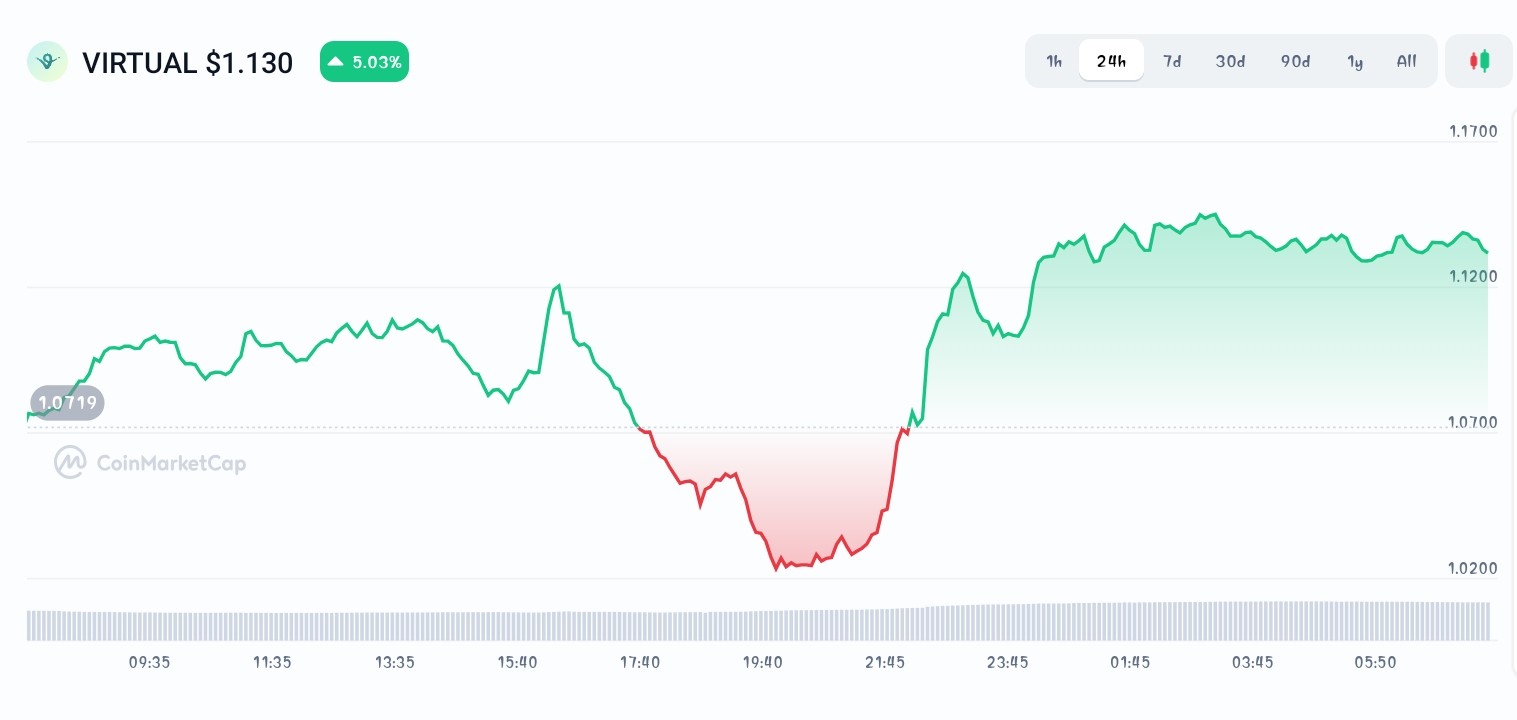Click the 1.0200 axis label
The image size is (1517, 720).
1473,568
